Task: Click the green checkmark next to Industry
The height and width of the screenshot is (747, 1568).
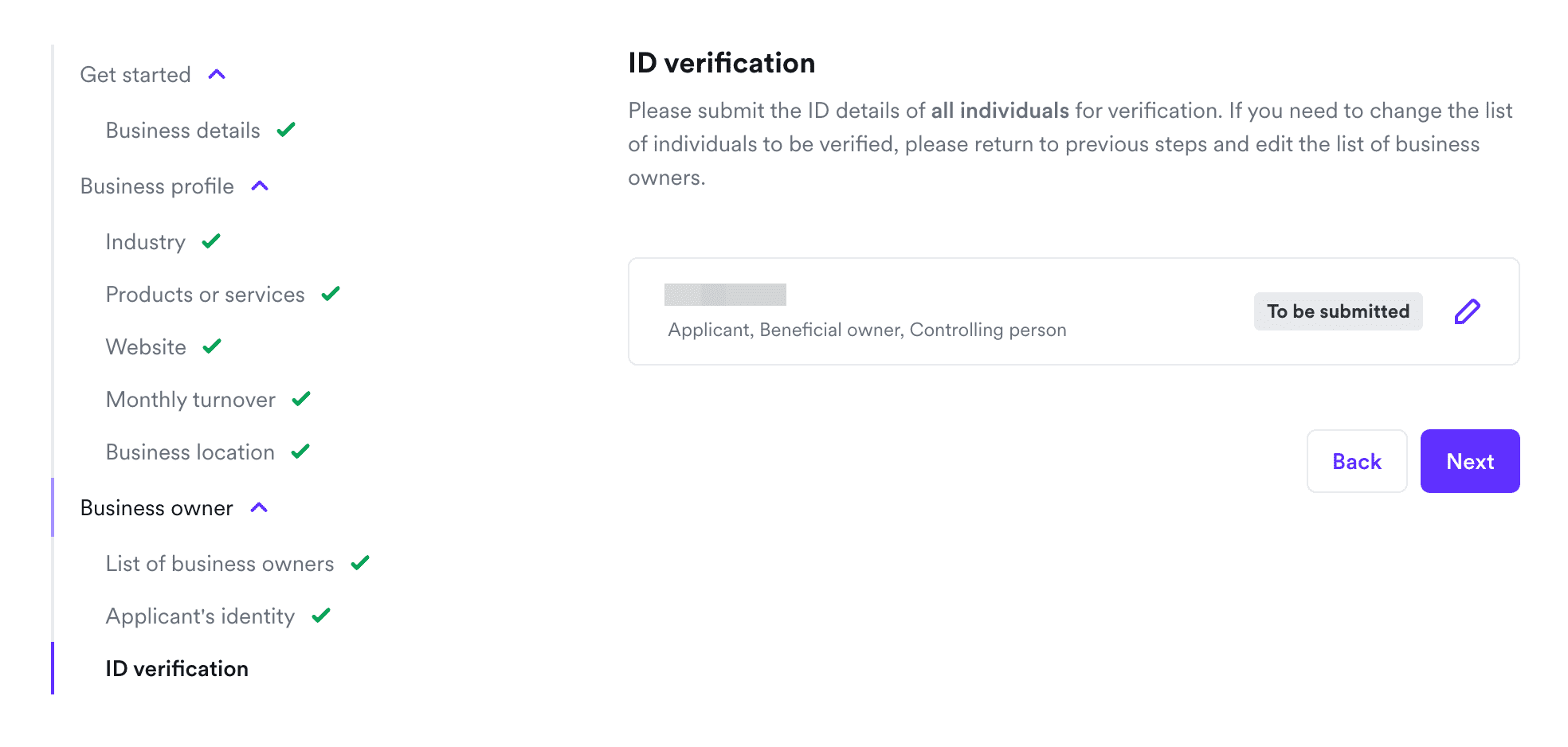Action: [x=211, y=241]
